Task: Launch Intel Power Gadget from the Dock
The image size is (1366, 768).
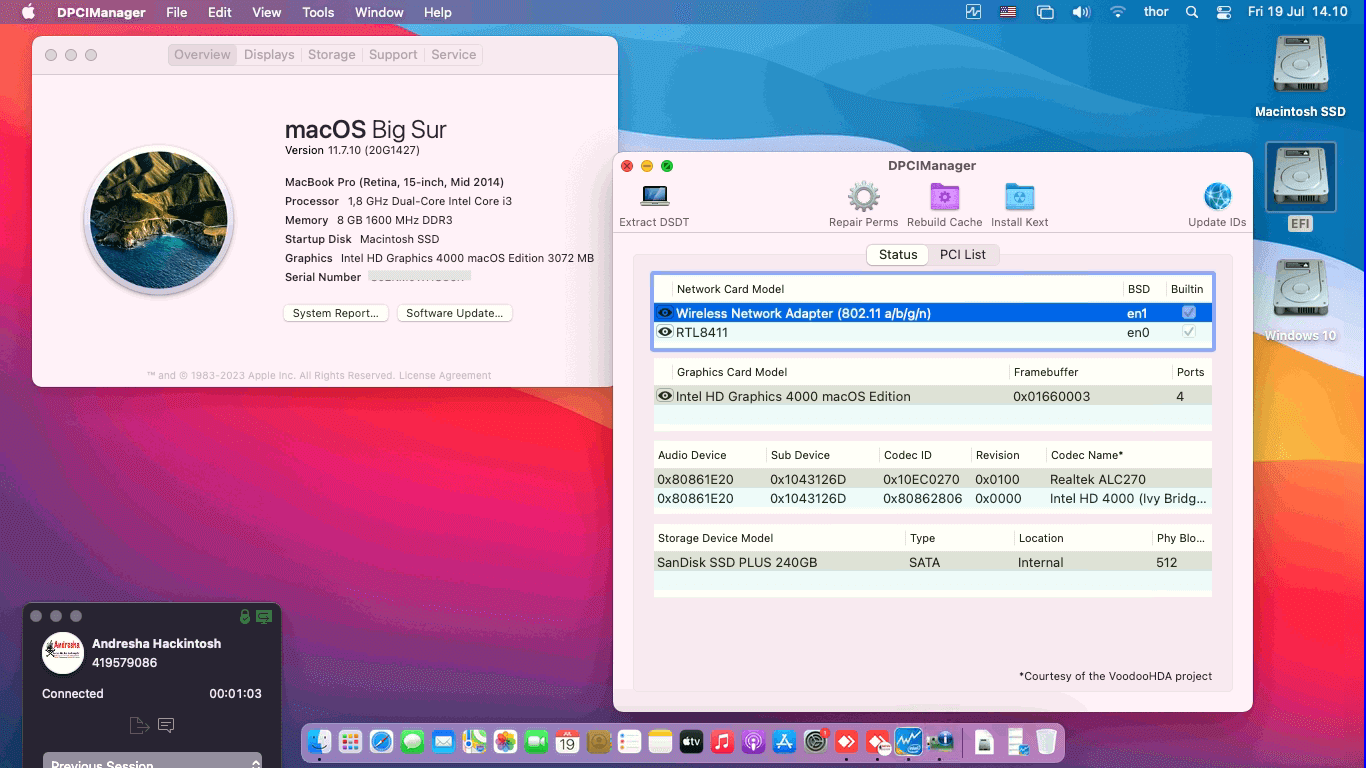Action: coord(908,742)
